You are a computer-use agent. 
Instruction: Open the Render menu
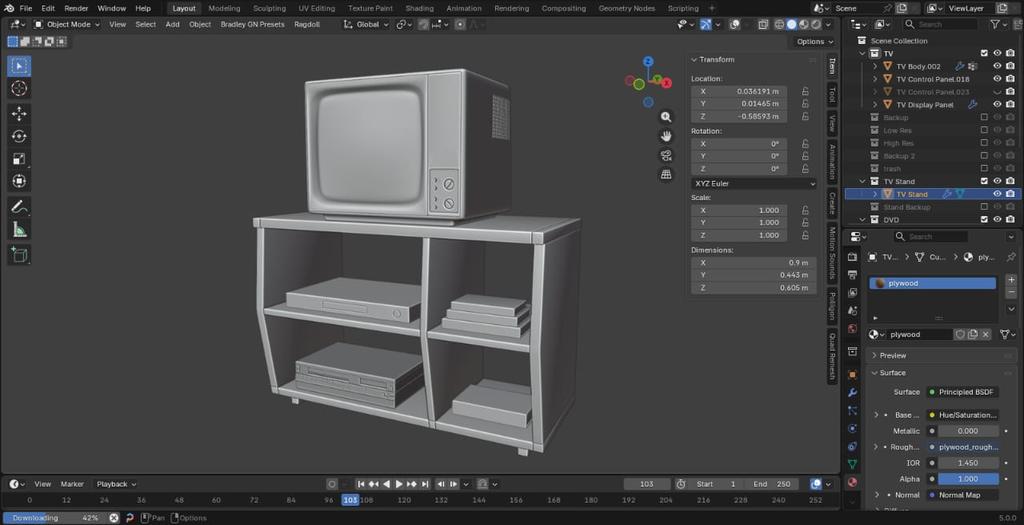point(76,8)
